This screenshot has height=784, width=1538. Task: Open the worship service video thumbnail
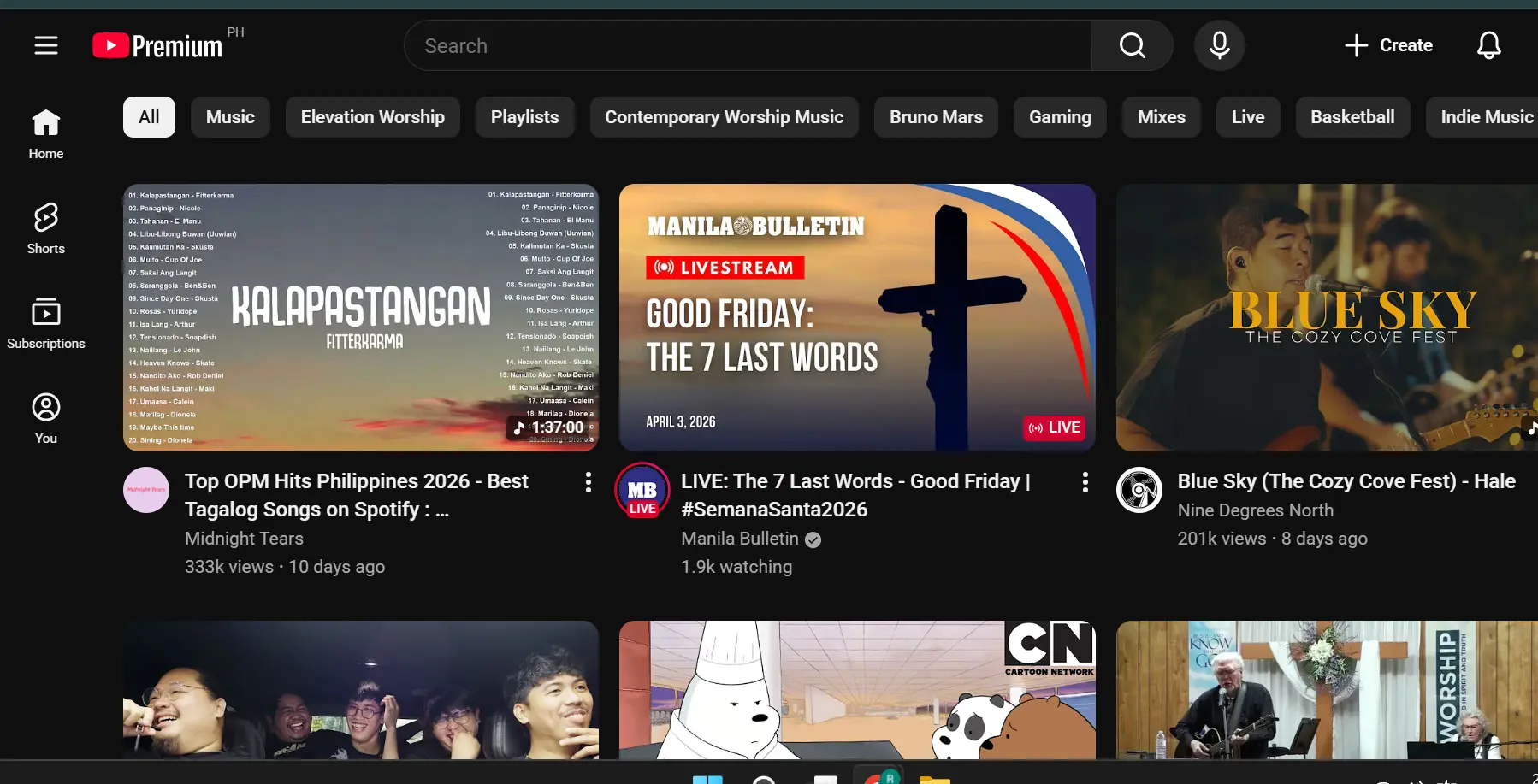1327,690
